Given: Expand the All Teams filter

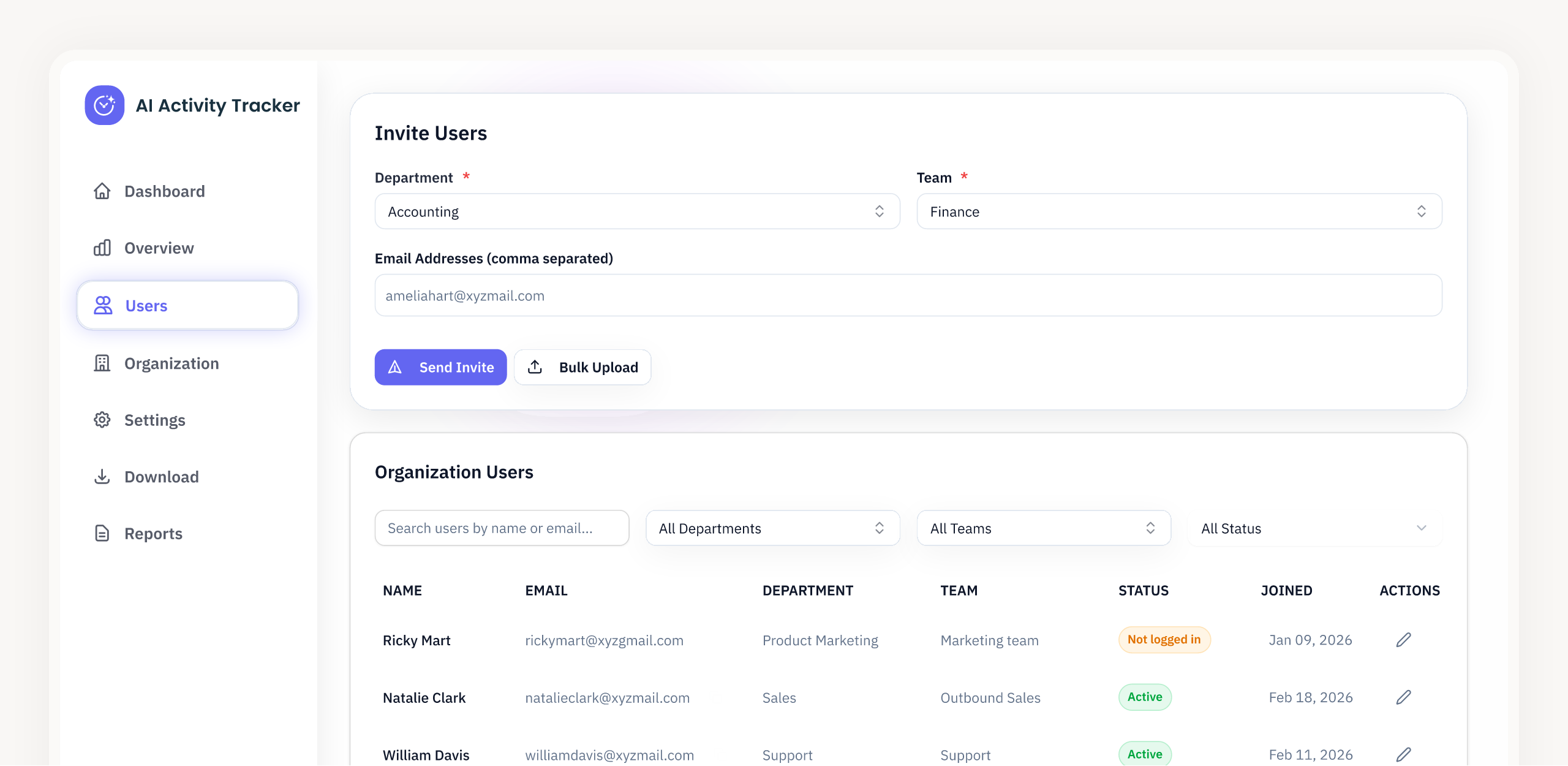Looking at the screenshot, I should pyautogui.click(x=1043, y=528).
